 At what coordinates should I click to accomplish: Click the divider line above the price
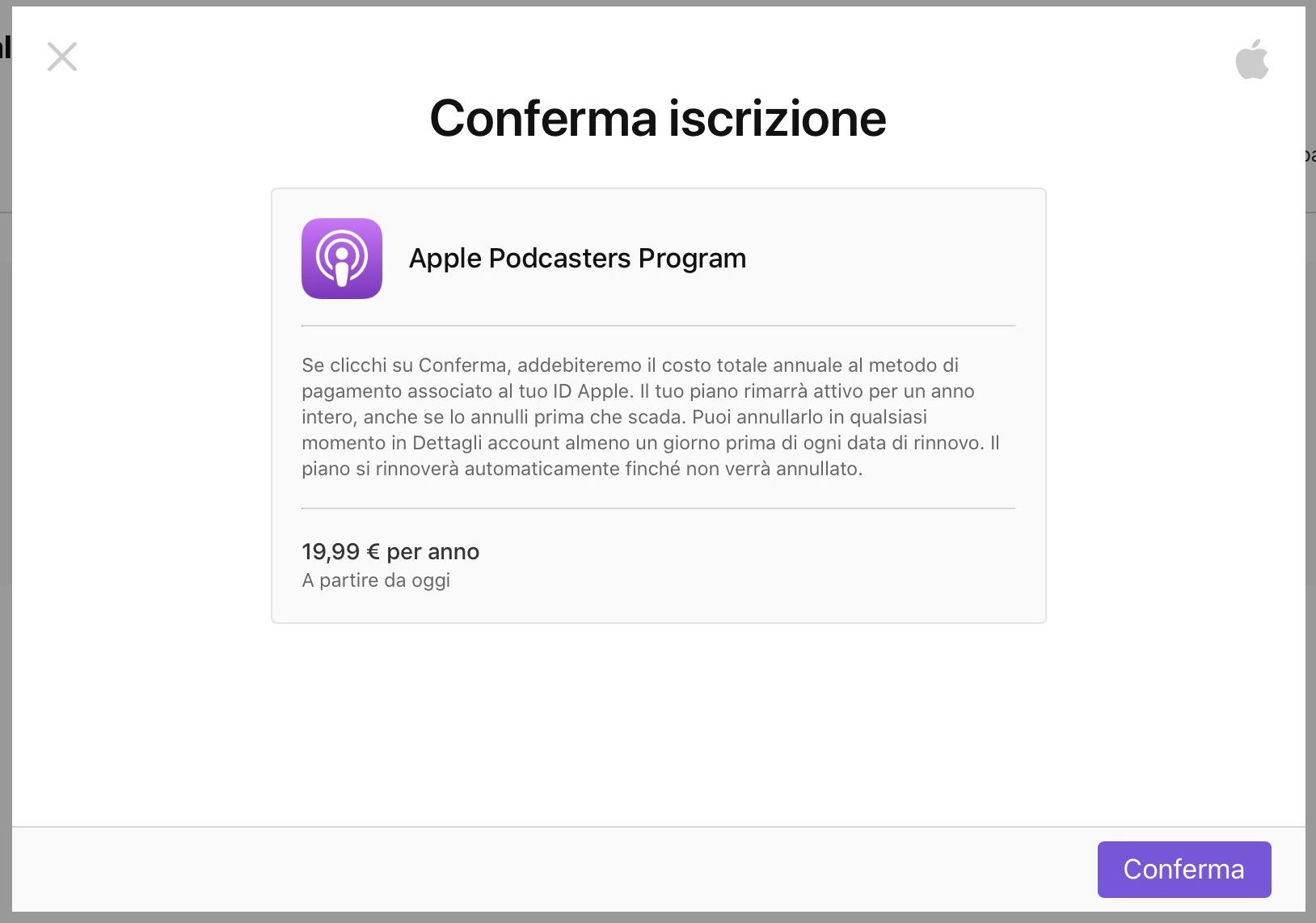(x=658, y=508)
